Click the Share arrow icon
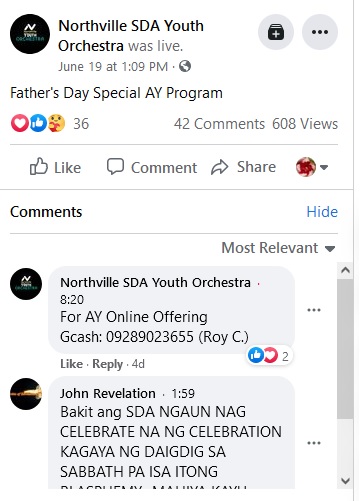Viewport: 361px width, 501px height. 220,167
